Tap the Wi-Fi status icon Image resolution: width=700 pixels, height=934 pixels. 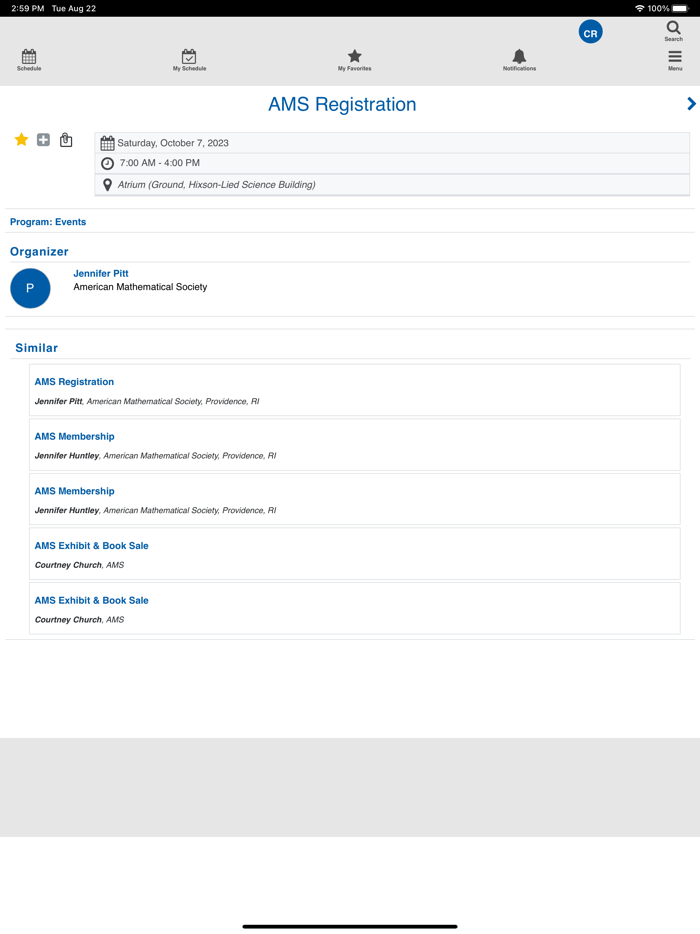pyautogui.click(x=639, y=8)
